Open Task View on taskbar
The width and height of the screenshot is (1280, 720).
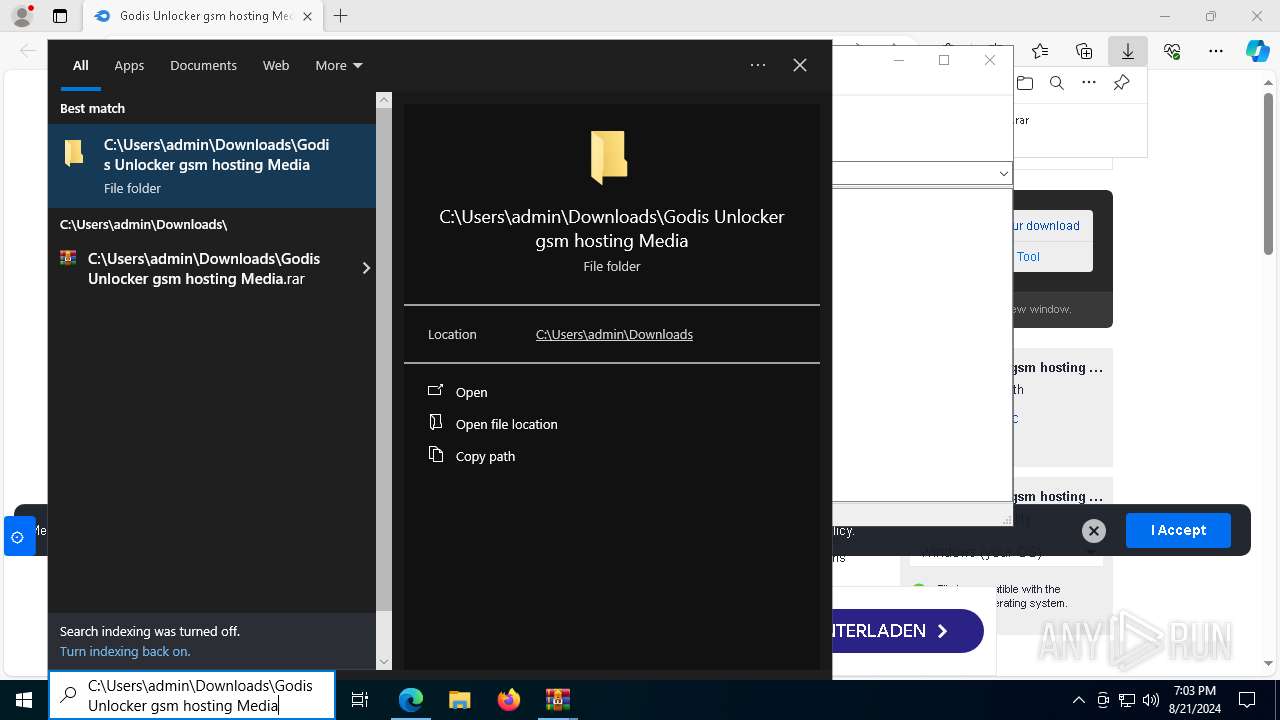360,699
